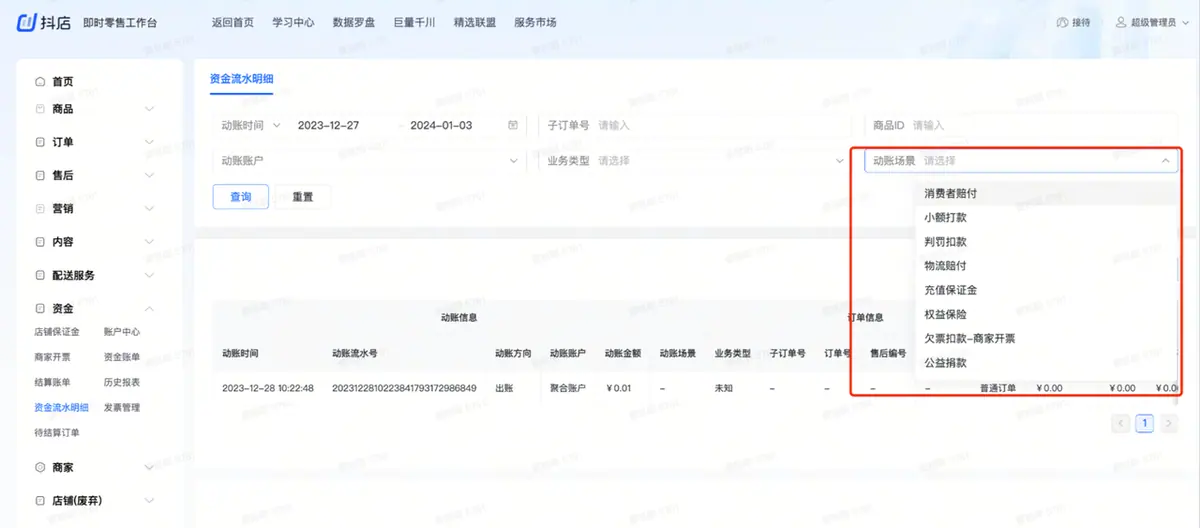Open 历史报表 submenu link
This screenshot has height=528, width=1200.
pyautogui.click(x=122, y=382)
